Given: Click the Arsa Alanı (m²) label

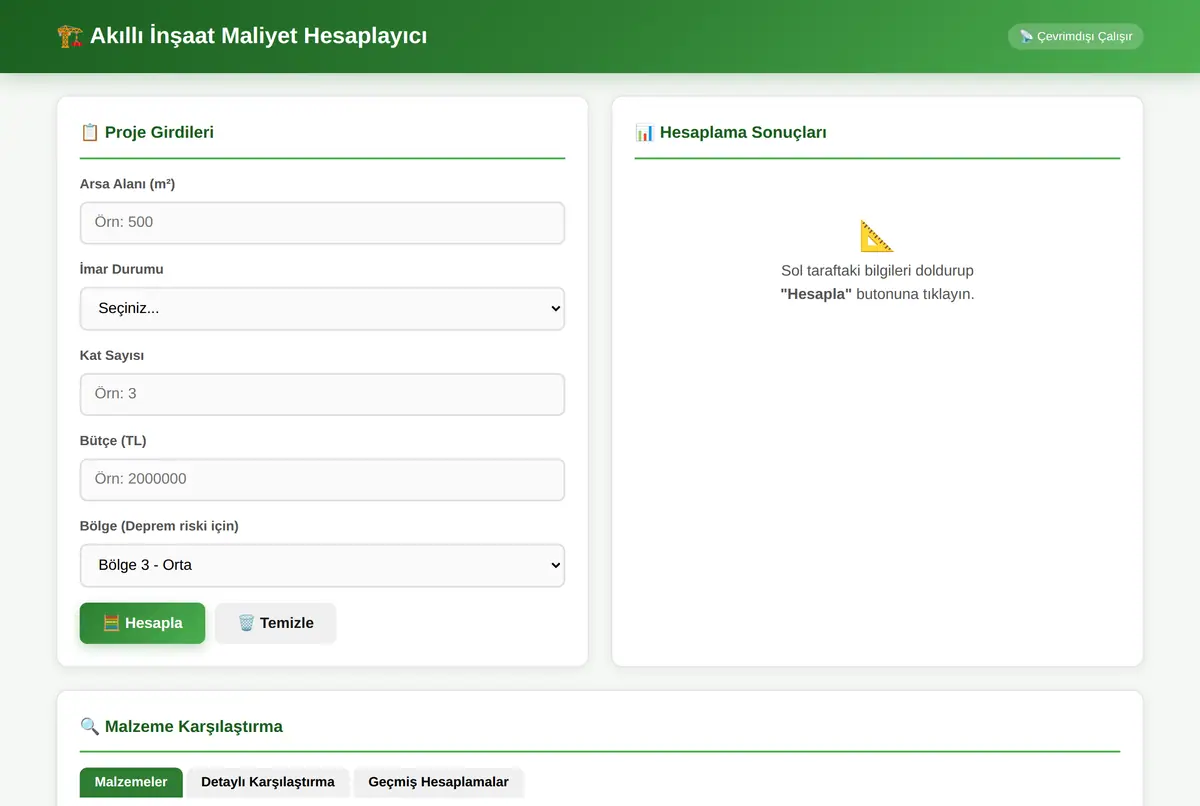Looking at the screenshot, I should coord(128,184).
